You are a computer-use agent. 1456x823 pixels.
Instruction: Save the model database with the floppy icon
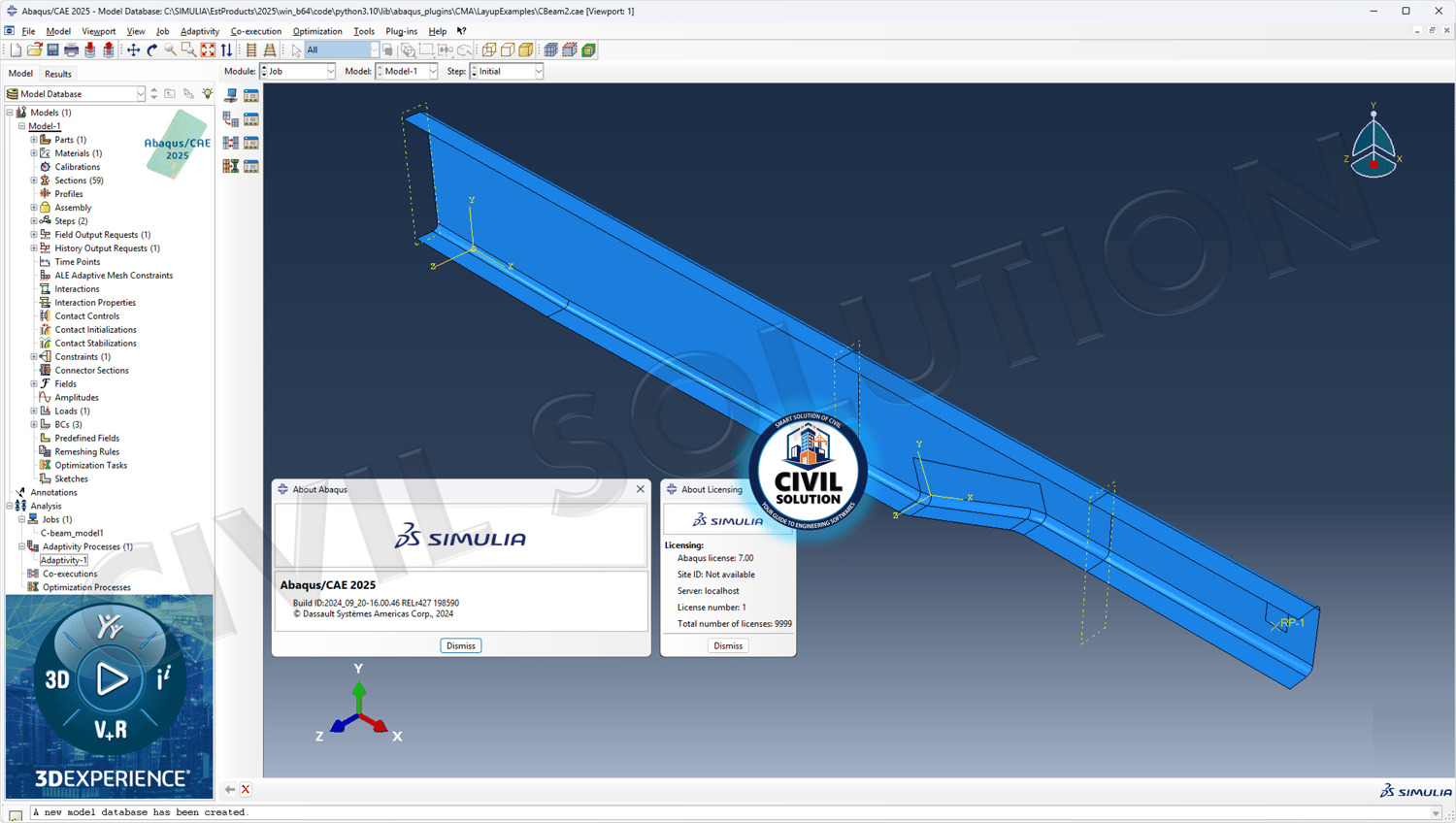[52, 50]
